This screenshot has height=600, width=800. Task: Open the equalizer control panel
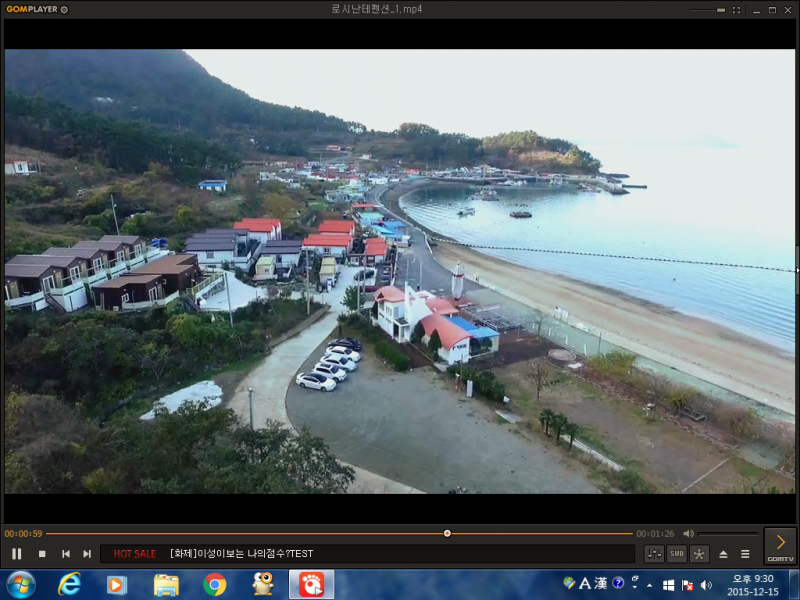[654, 554]
